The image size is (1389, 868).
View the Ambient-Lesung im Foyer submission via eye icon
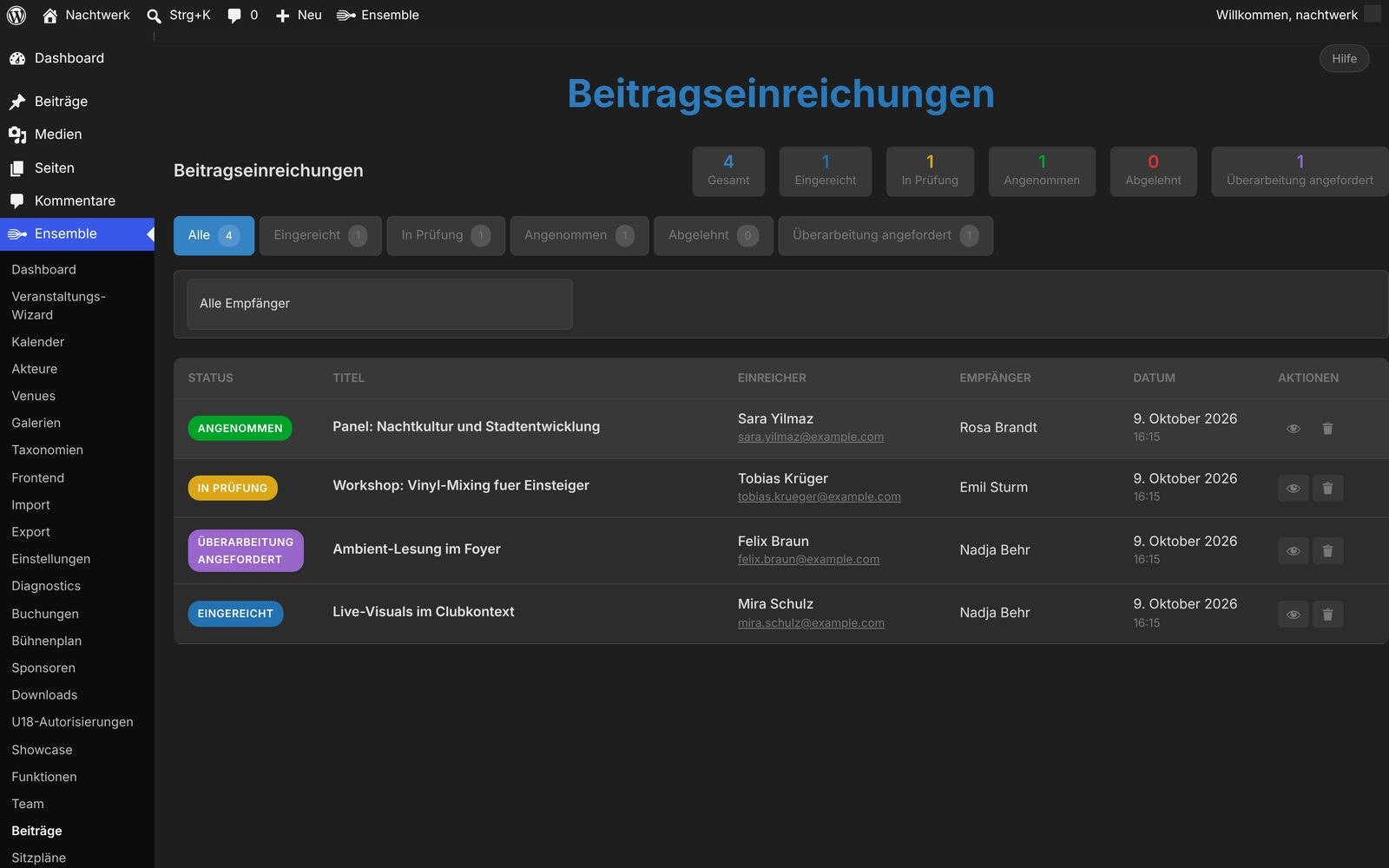click(1293, 550)
